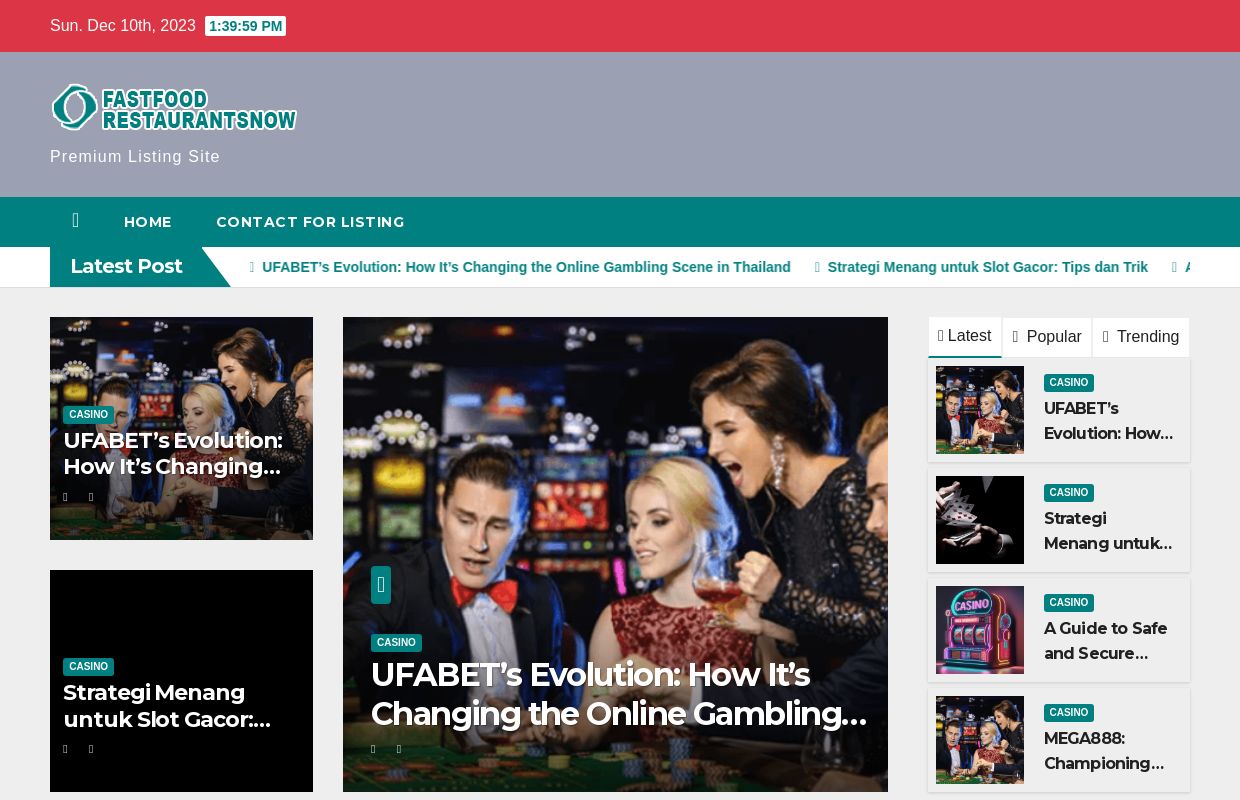The image size is (1240, 800).
Task: Open the HOME menu item
Action: click(148, 222)
